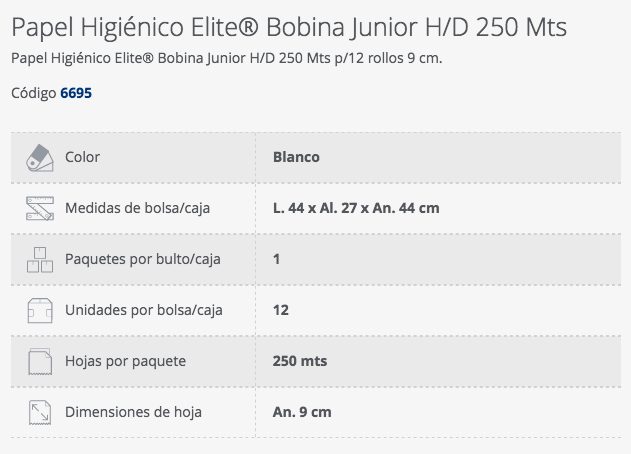
Task: Click the value 12 for units per box
Action: tap(280, 310)
